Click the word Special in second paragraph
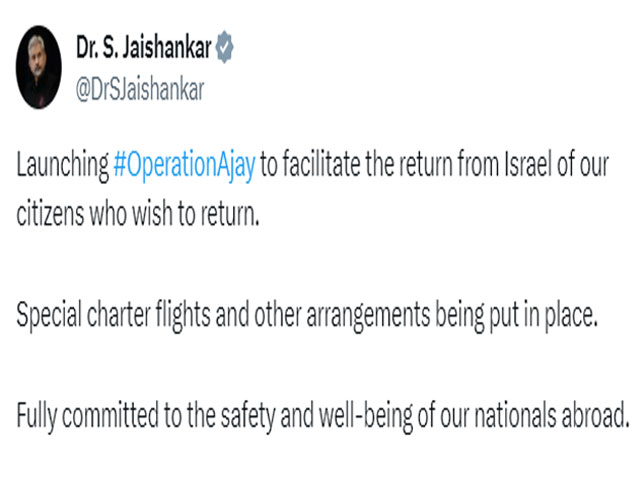640x480 pixels. click(49, 316)
